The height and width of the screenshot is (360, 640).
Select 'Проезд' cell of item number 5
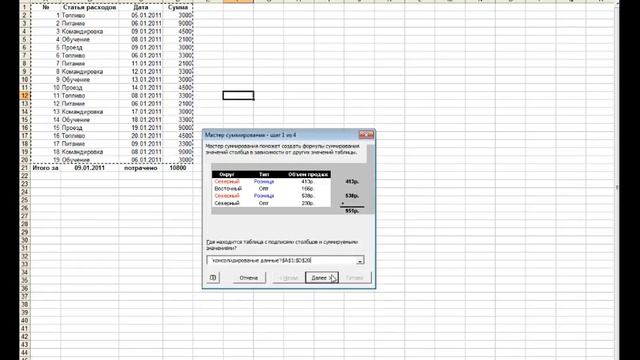90,47
